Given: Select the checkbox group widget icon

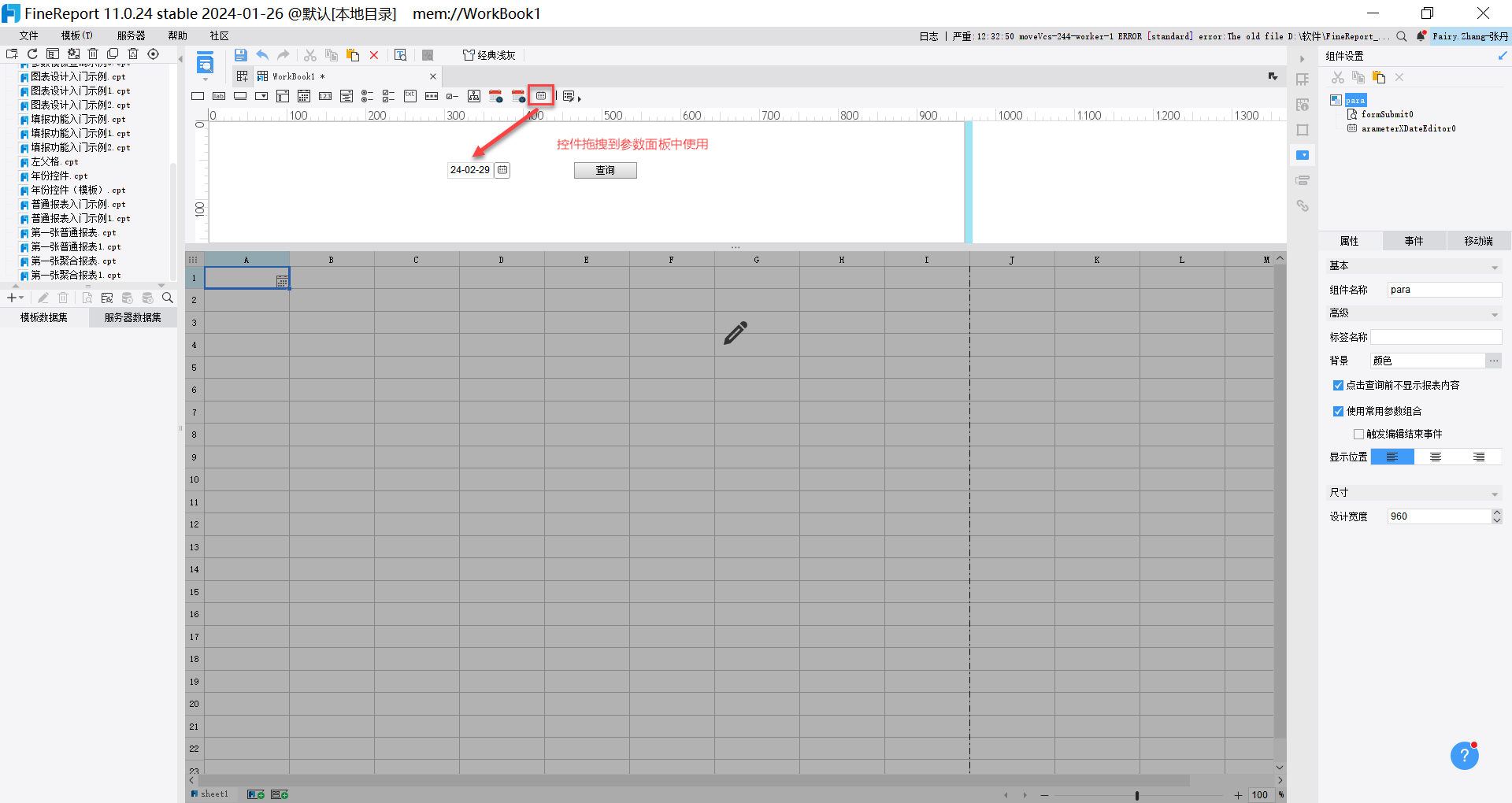Looking at the screenshot, I should 388,96.
